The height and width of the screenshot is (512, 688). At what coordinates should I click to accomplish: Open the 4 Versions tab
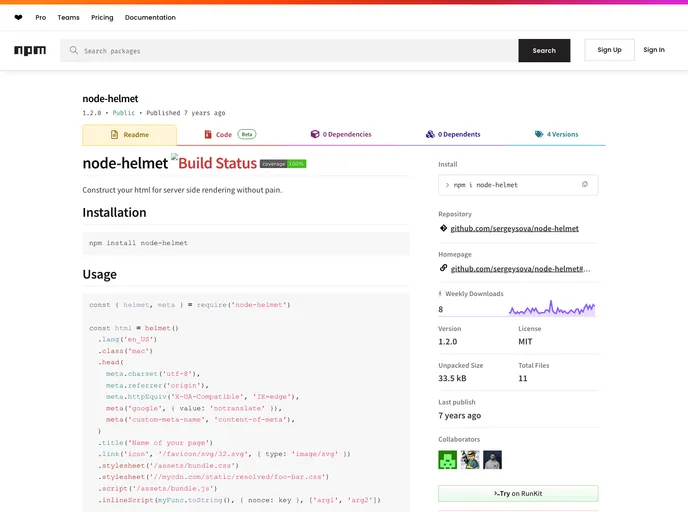click(x=556, y=134)
